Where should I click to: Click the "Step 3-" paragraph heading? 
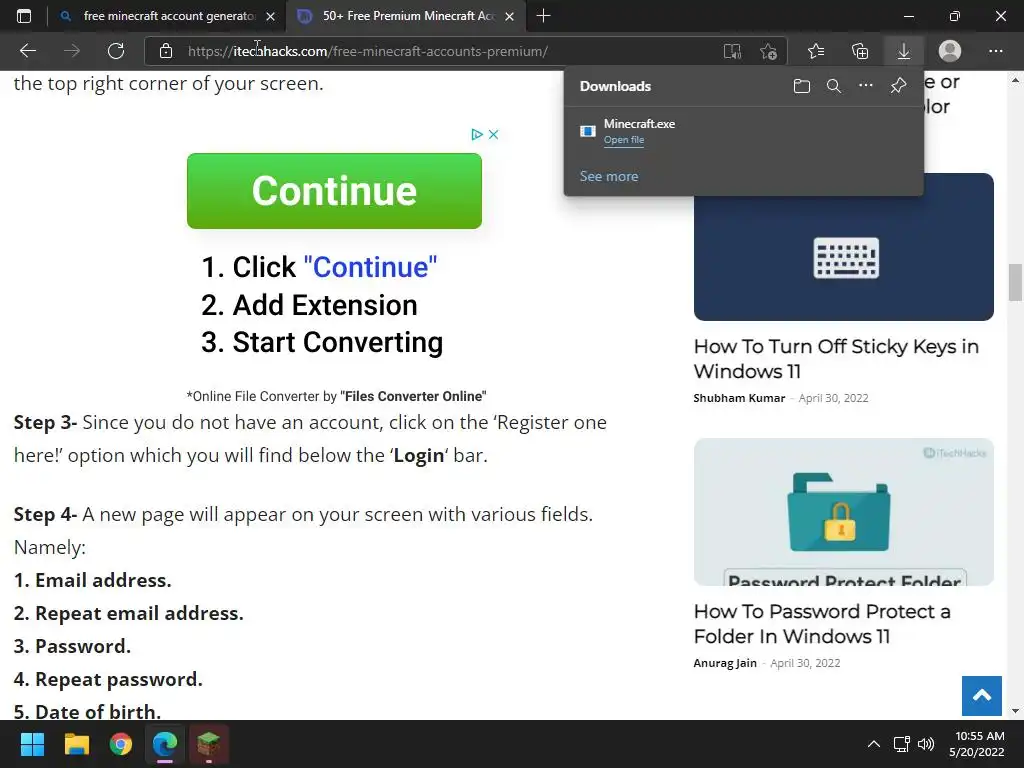click(x=46, y=423)
